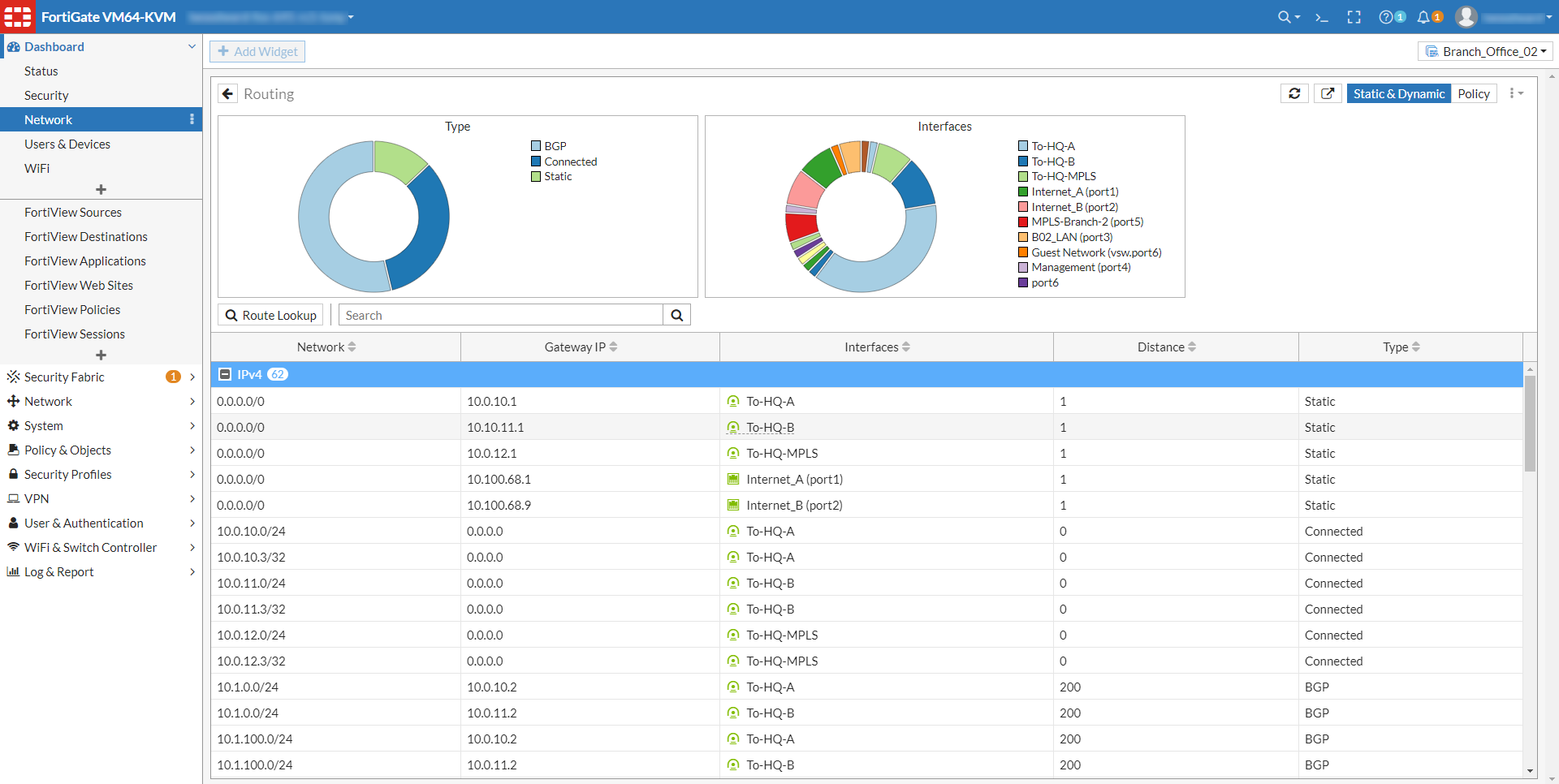The height and width of the screenshot is (784, 1559).
Task: Open the CLI console from the top bar
Action: click(1322, 16)
